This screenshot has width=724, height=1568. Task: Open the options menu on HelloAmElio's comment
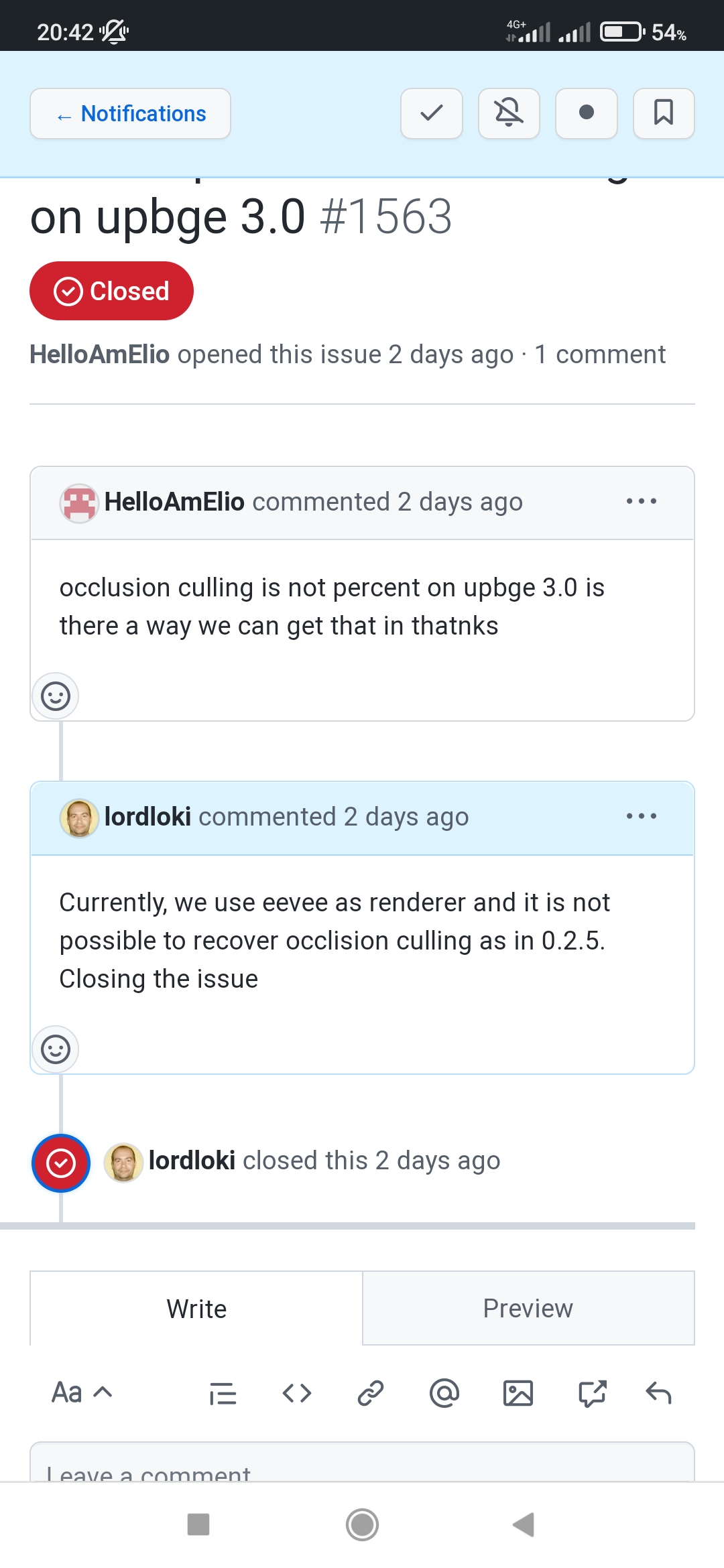point(641,501)
